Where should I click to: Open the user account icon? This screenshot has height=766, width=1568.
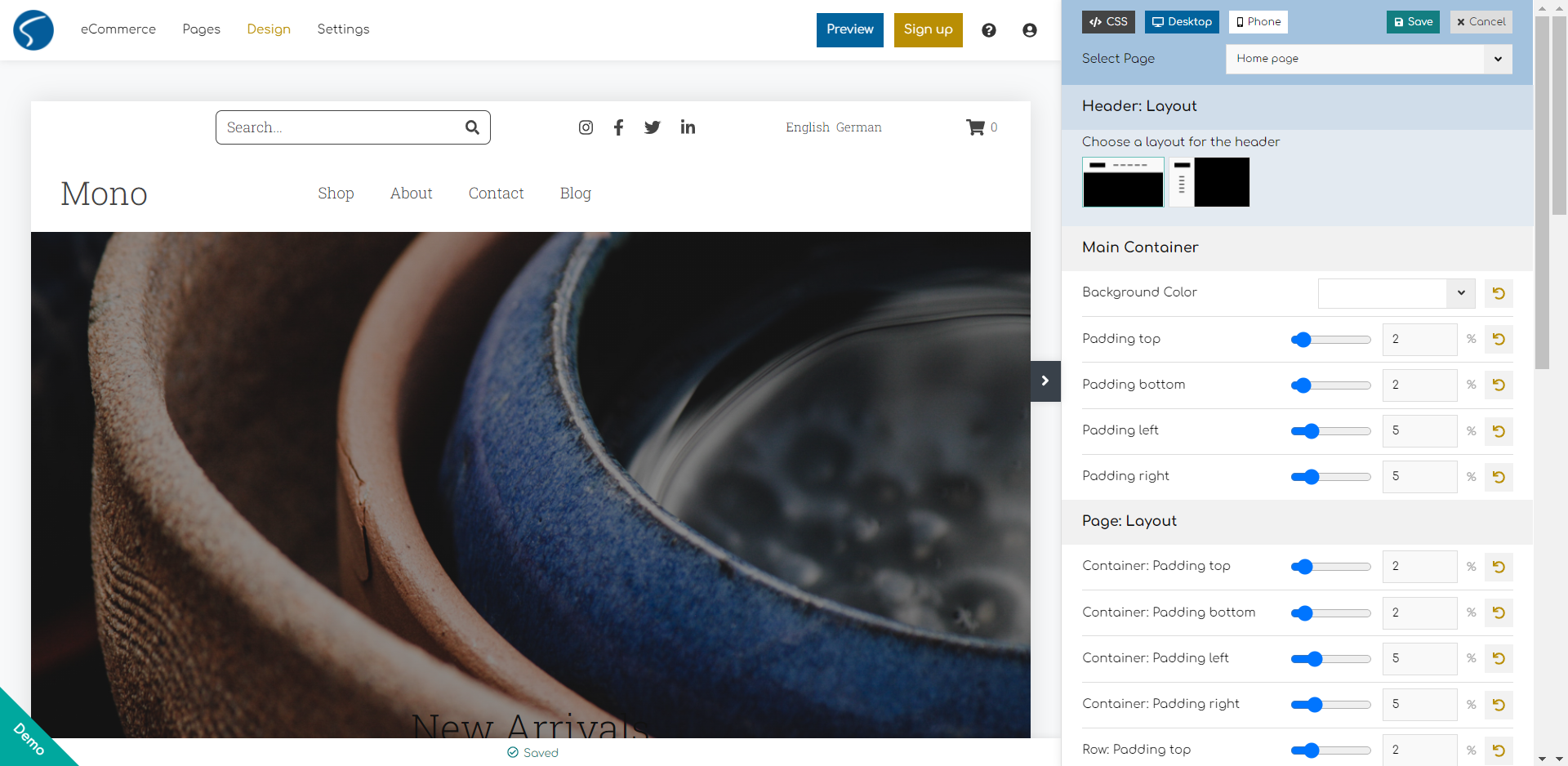point(1030,30)
